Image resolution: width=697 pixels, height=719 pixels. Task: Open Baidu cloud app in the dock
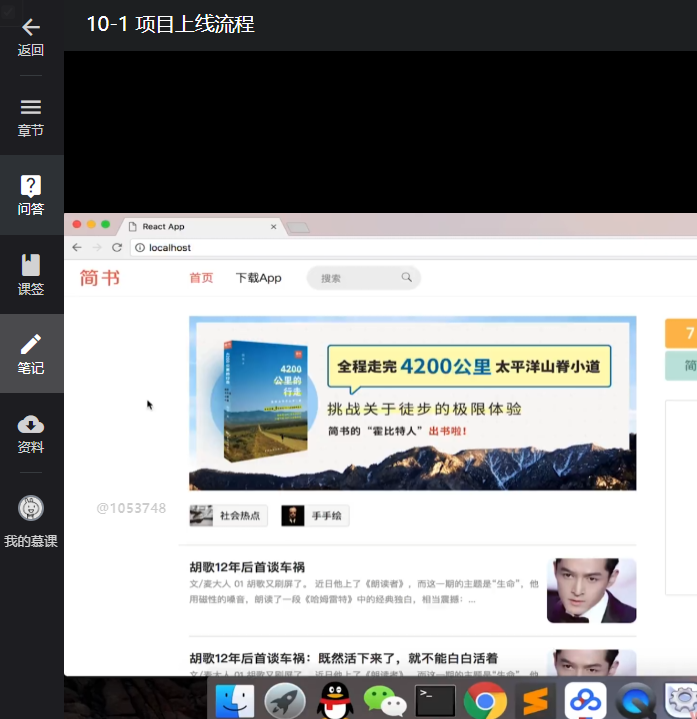[x=586, y=700]
